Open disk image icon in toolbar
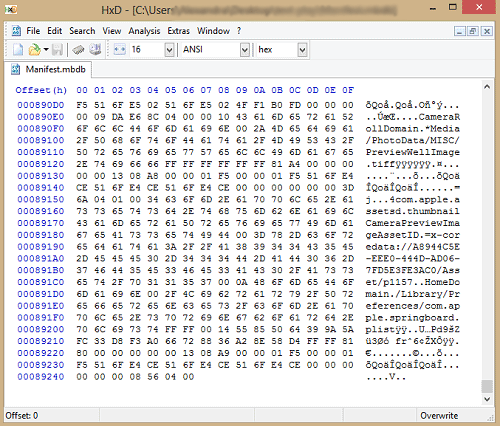 click(96, 50)
